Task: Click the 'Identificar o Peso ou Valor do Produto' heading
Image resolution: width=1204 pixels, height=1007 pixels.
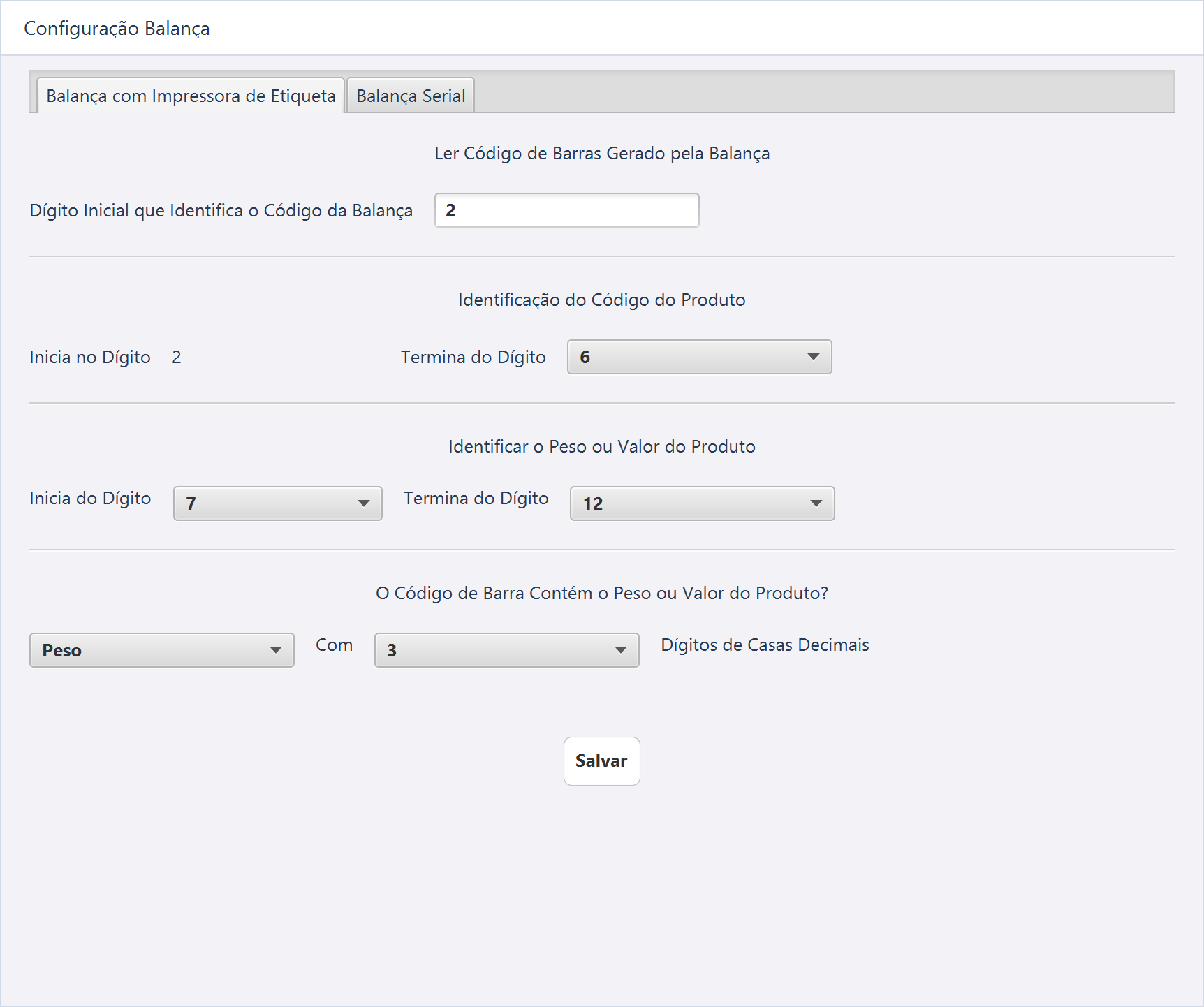Action: [x=602, y=446]
